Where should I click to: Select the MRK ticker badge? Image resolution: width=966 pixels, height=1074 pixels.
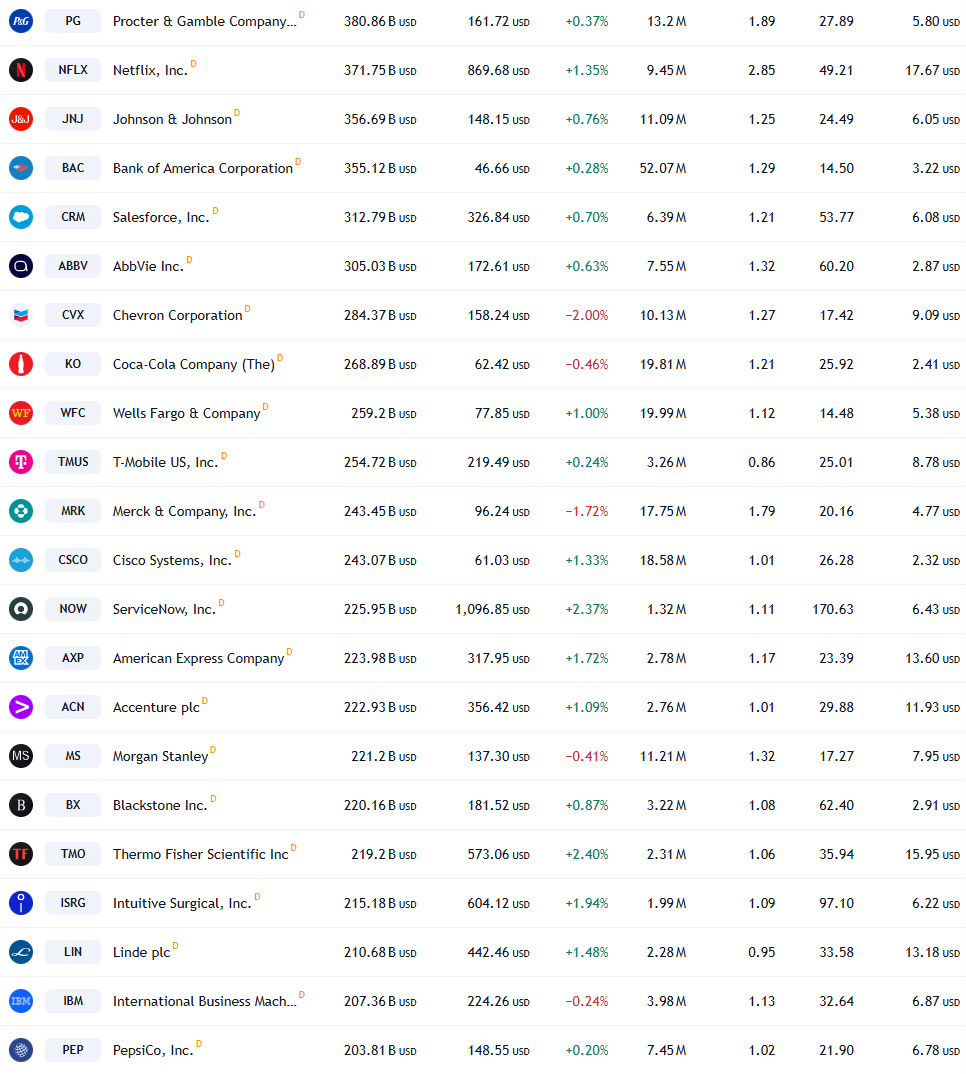(73, 511)
